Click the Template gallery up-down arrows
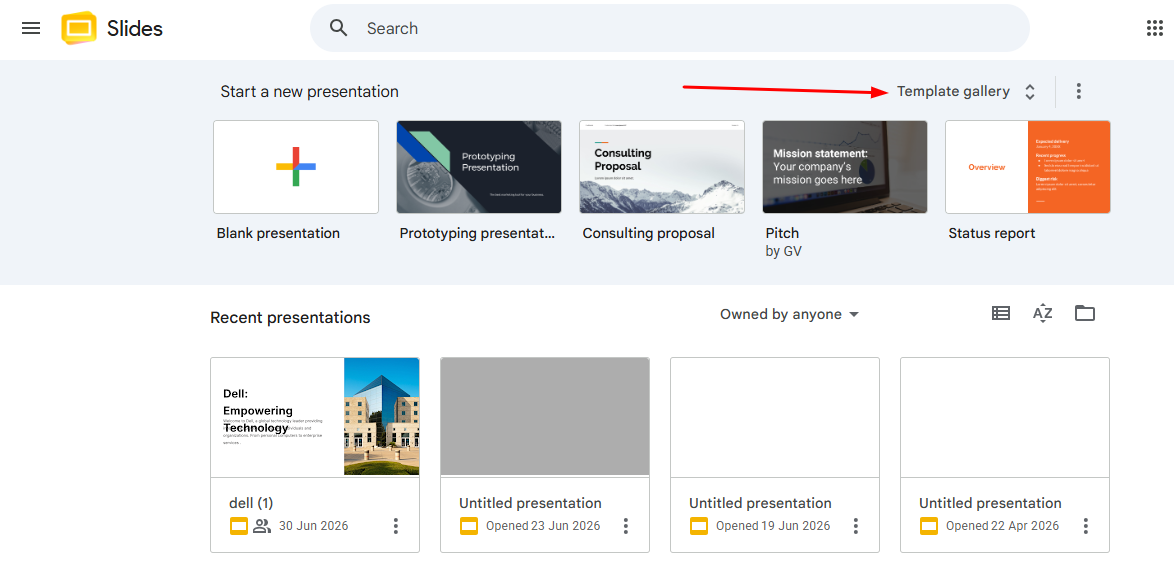1174x573 pixels. (x=1030, y=92)
